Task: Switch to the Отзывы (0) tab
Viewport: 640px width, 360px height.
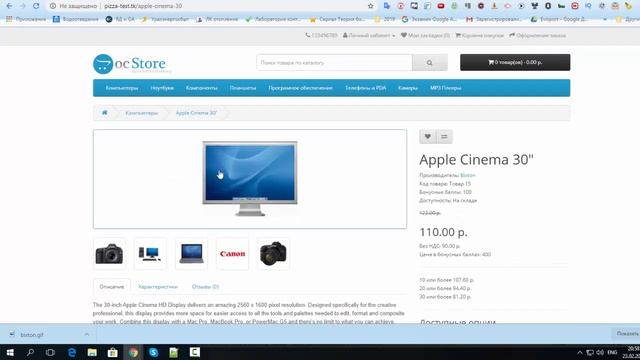Action: click(x=205, y=287)
